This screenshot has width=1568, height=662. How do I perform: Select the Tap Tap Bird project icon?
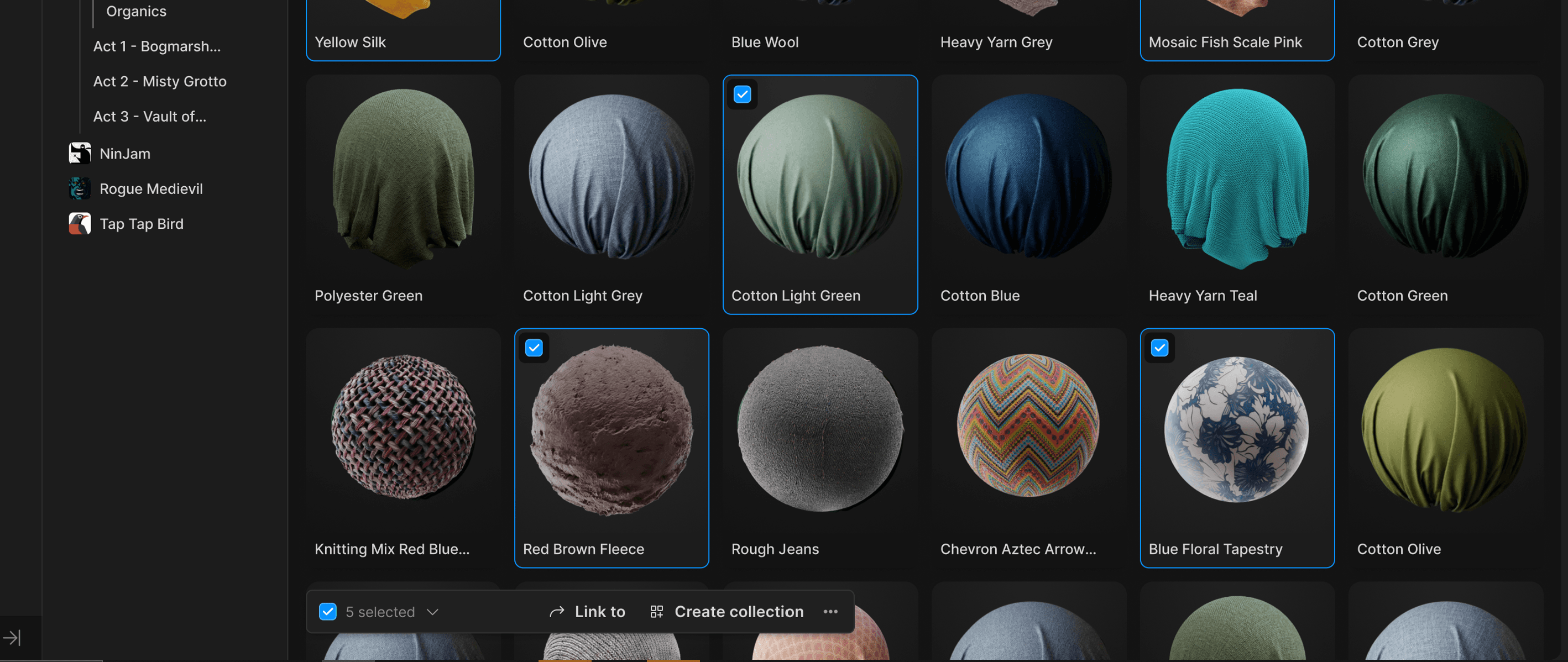click(x=80, y=223)
